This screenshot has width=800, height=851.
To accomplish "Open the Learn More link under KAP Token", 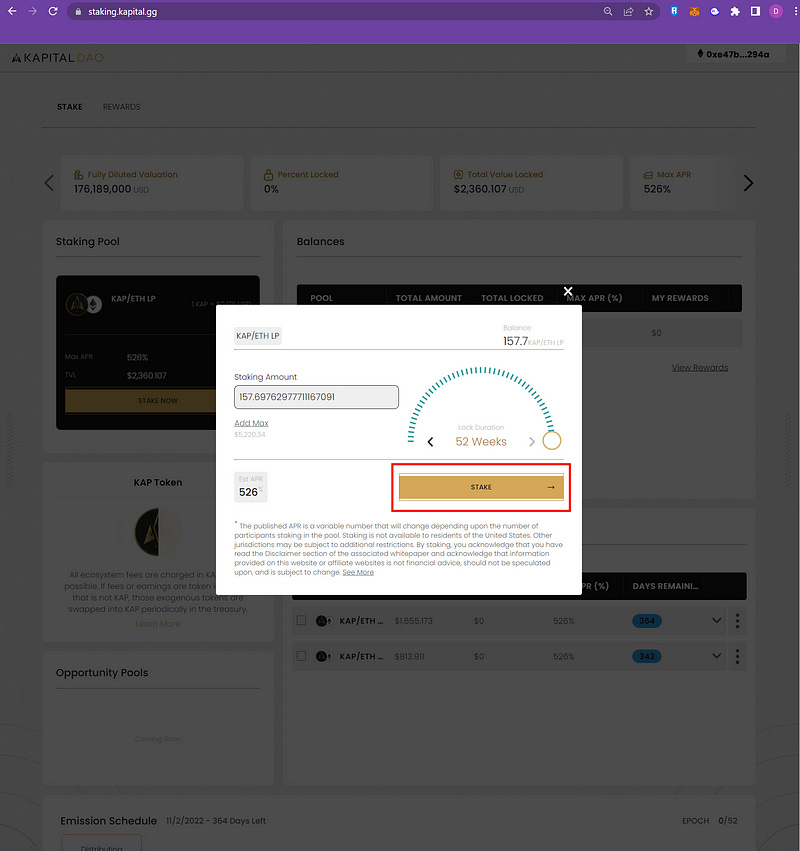I will 157,624.
